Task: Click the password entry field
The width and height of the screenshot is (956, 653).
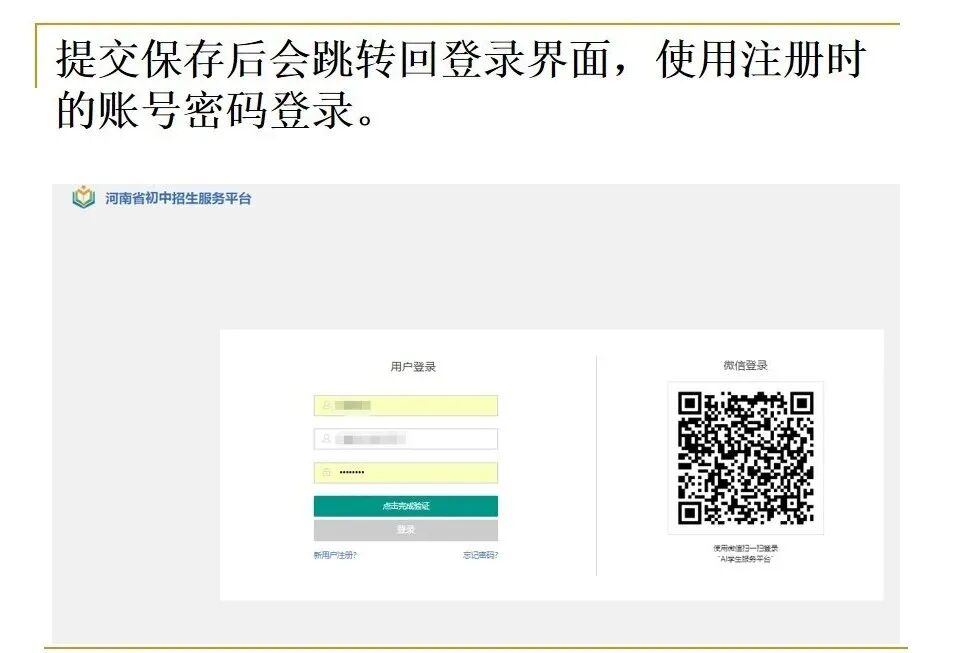Action: [x=405, y=469]
